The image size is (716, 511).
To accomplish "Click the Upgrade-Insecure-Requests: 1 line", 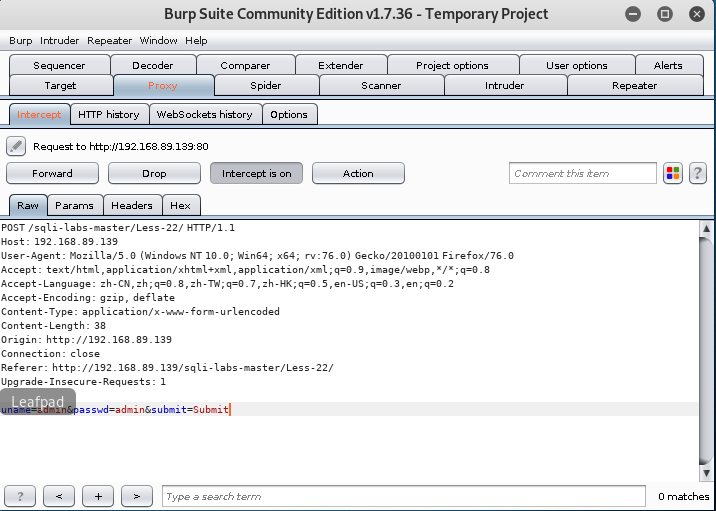I will point(83,382).
